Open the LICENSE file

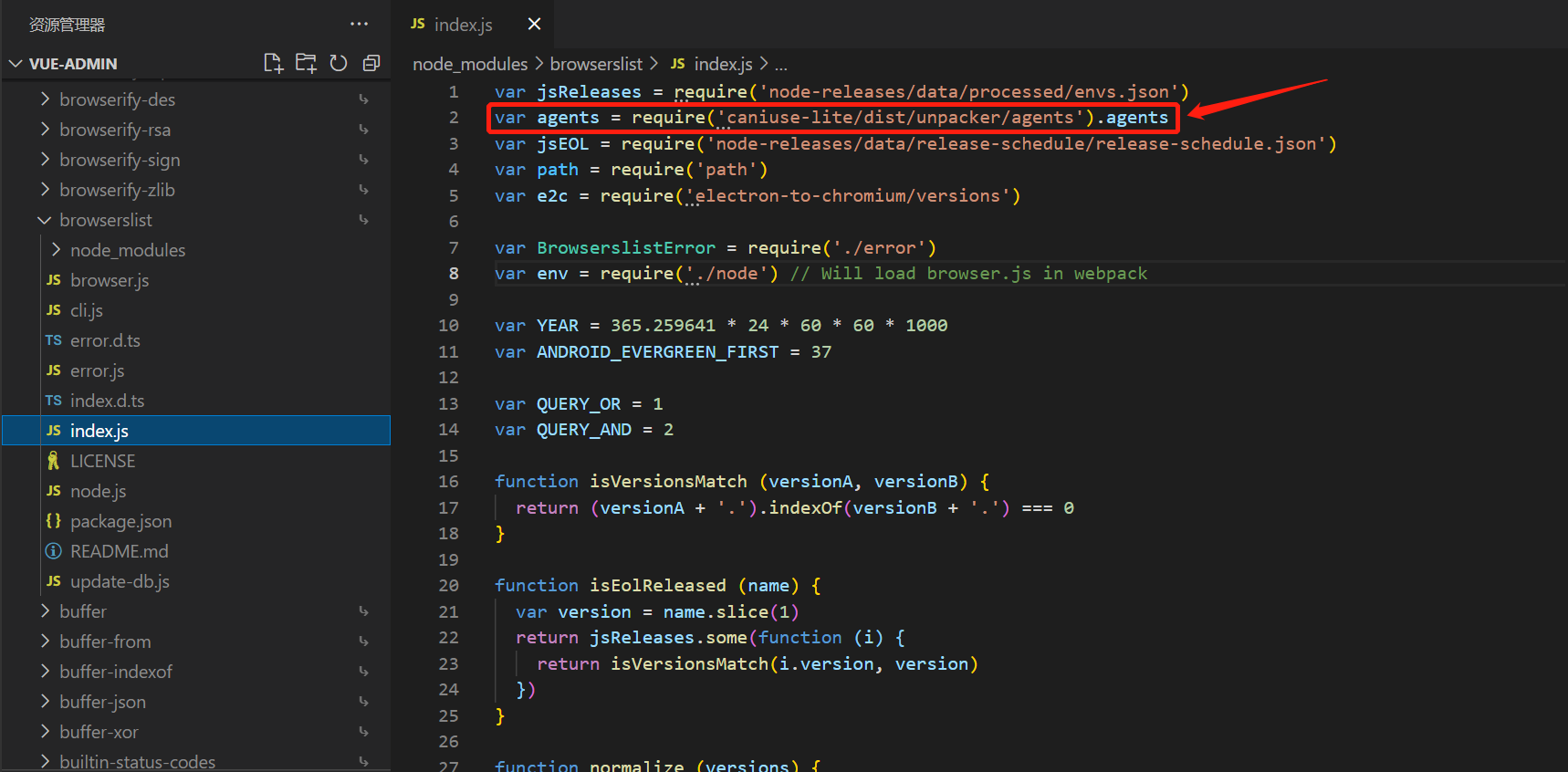coord(196,461)
